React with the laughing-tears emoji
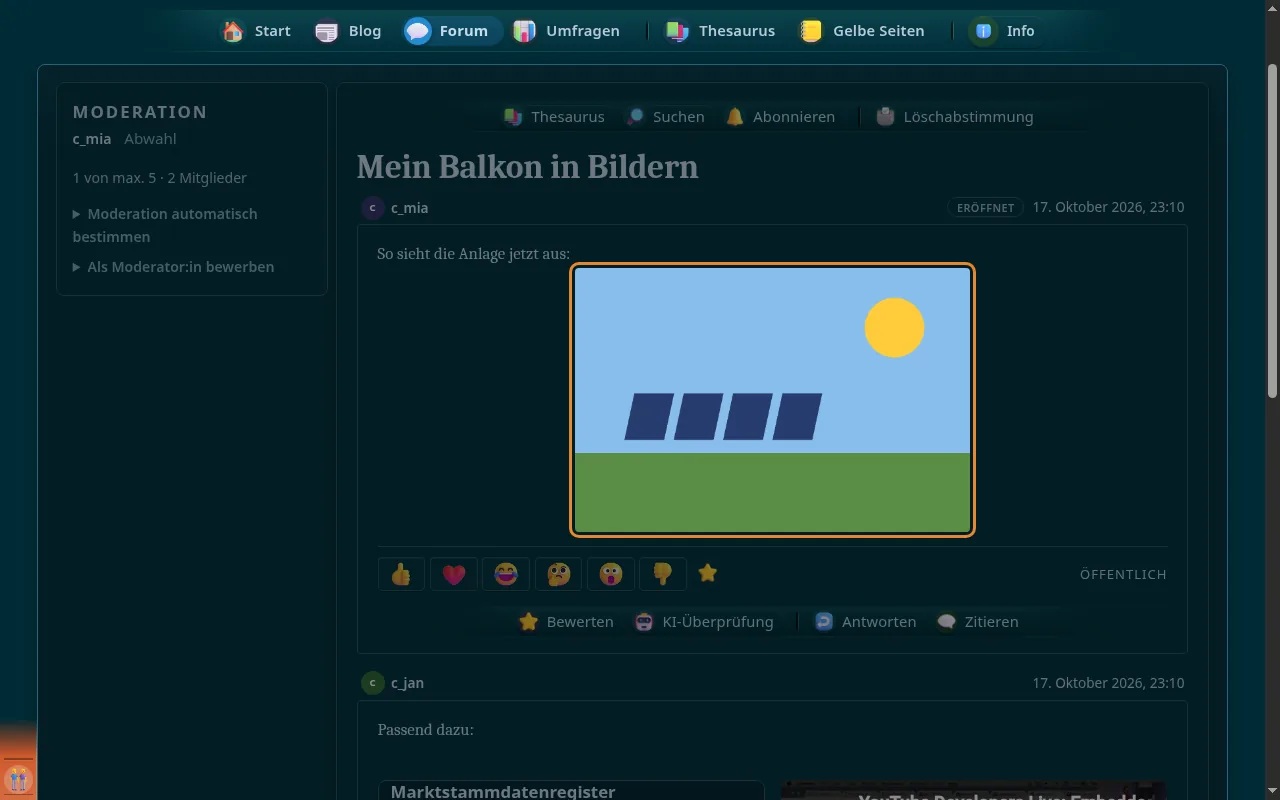 point(506,574)
